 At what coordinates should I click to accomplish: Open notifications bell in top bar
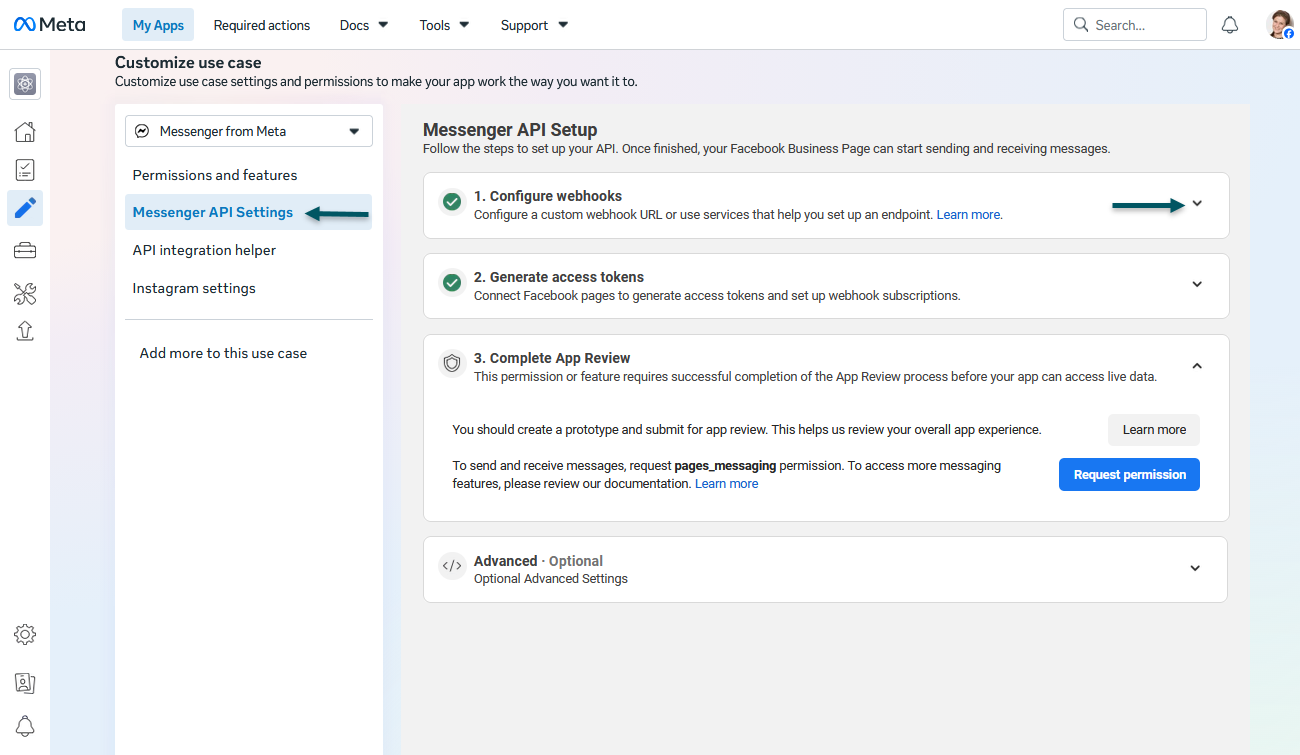[1230, 25]
